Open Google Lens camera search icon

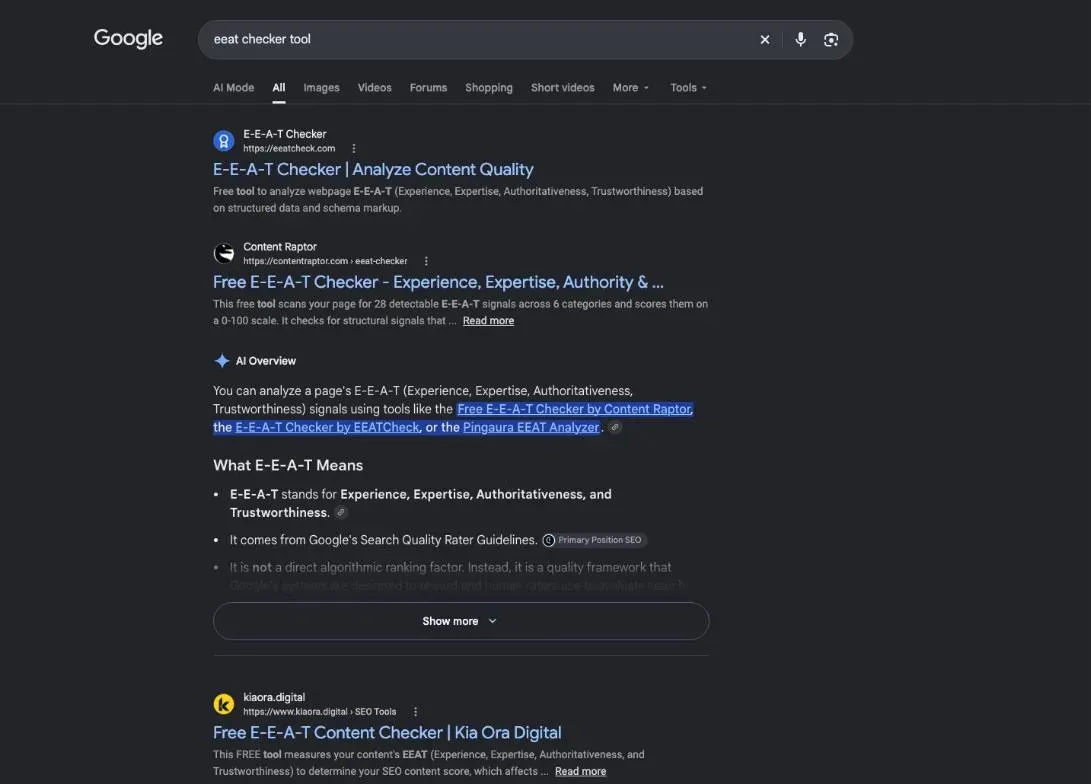(x=831, y=40)
